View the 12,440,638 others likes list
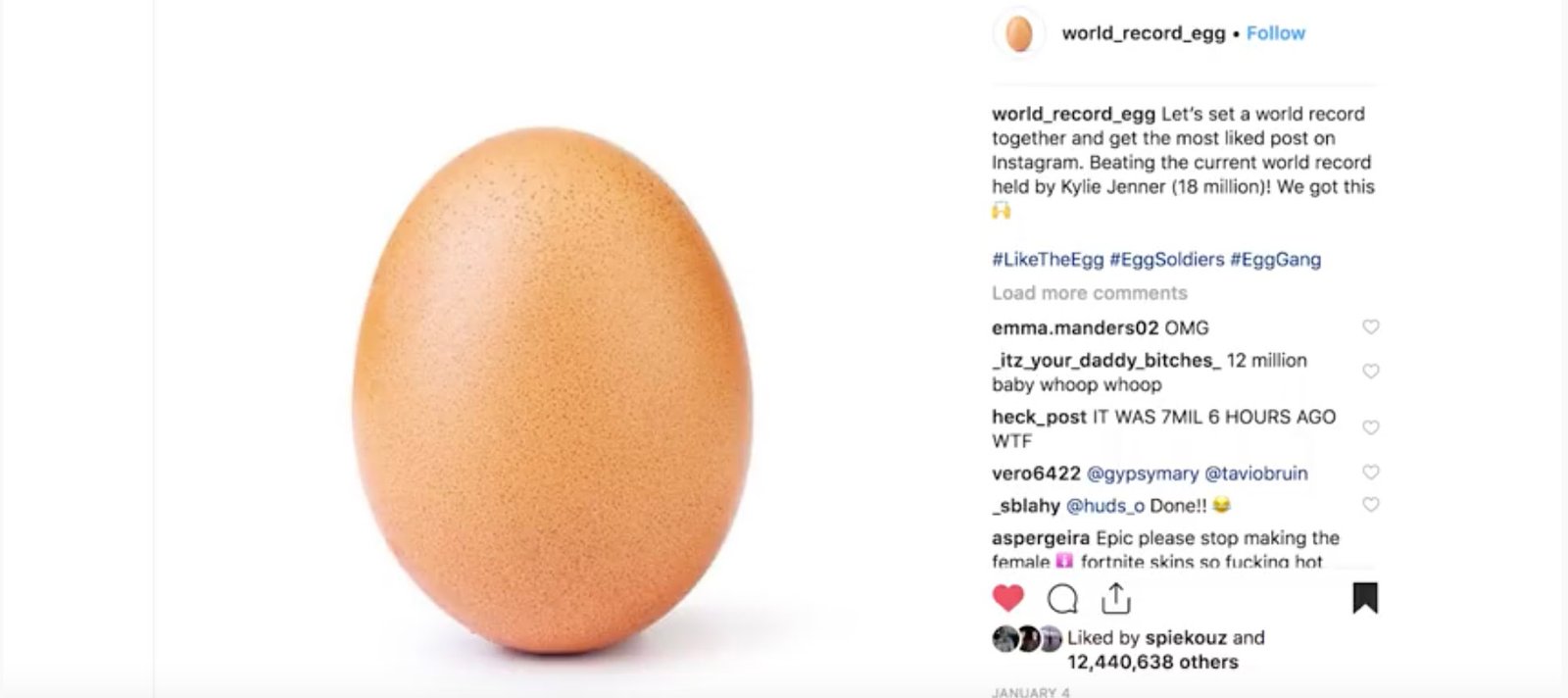Screen dimensions: 1568x698 [x=1152, y=663]
